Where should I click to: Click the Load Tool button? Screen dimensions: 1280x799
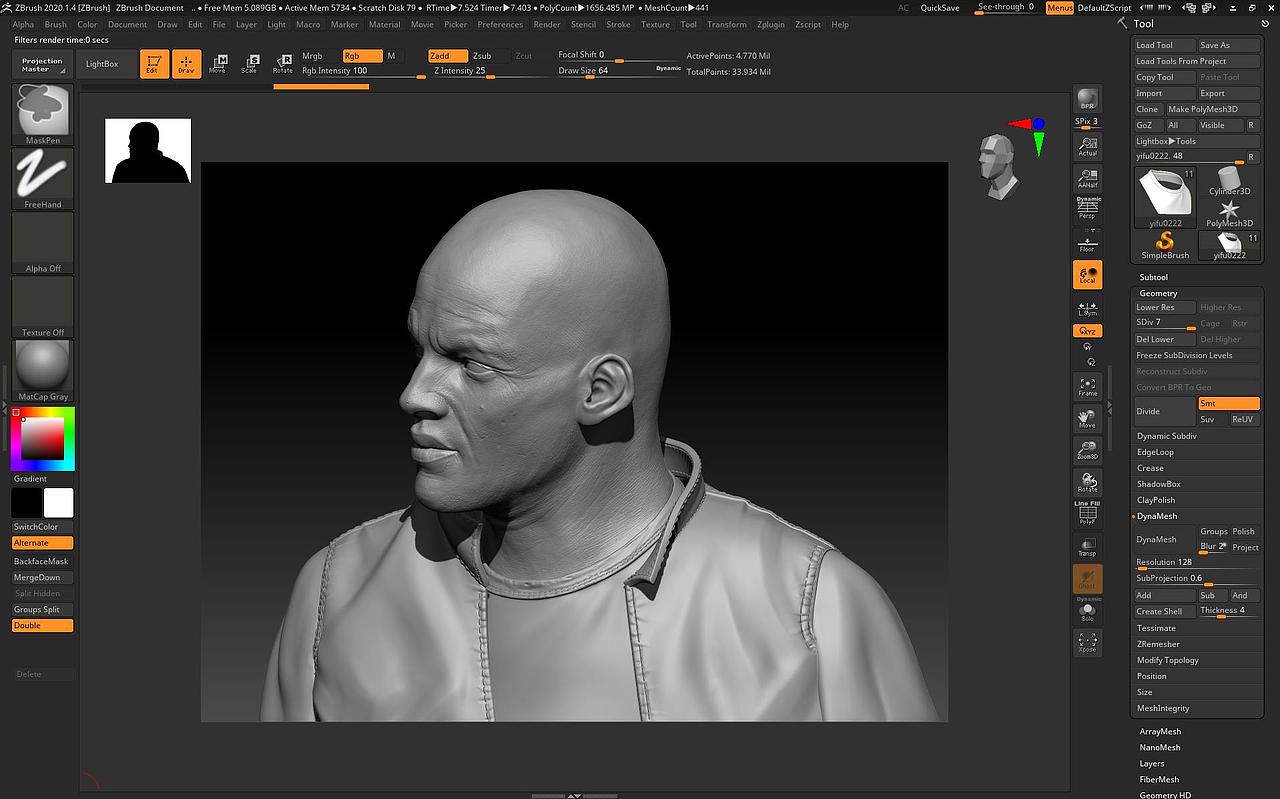point(1165,45)
